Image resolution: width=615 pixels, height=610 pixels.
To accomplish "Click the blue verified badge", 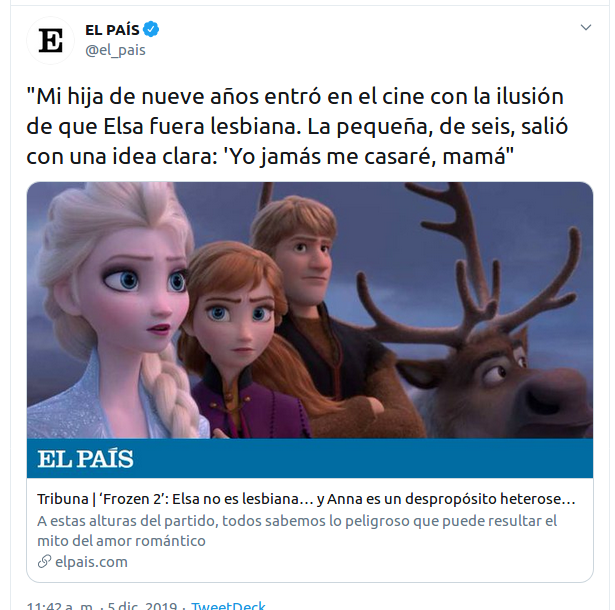I will point(151,29).
